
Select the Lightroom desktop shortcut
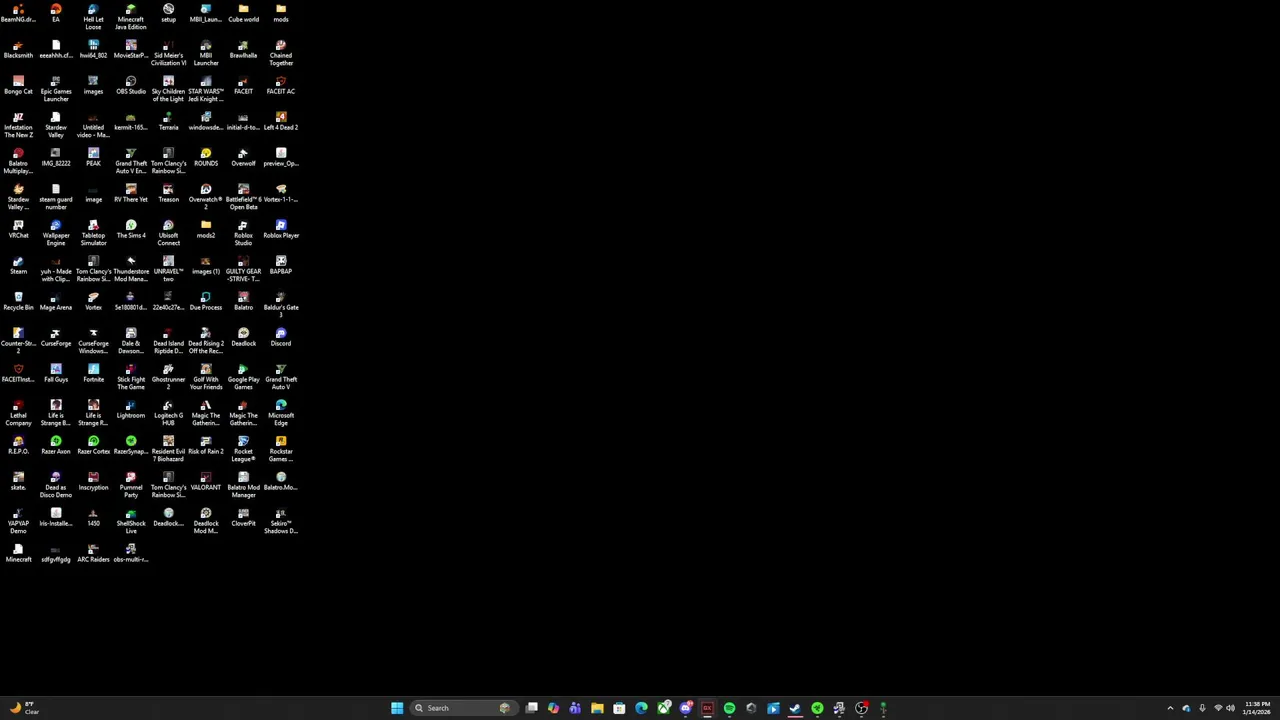131,410
